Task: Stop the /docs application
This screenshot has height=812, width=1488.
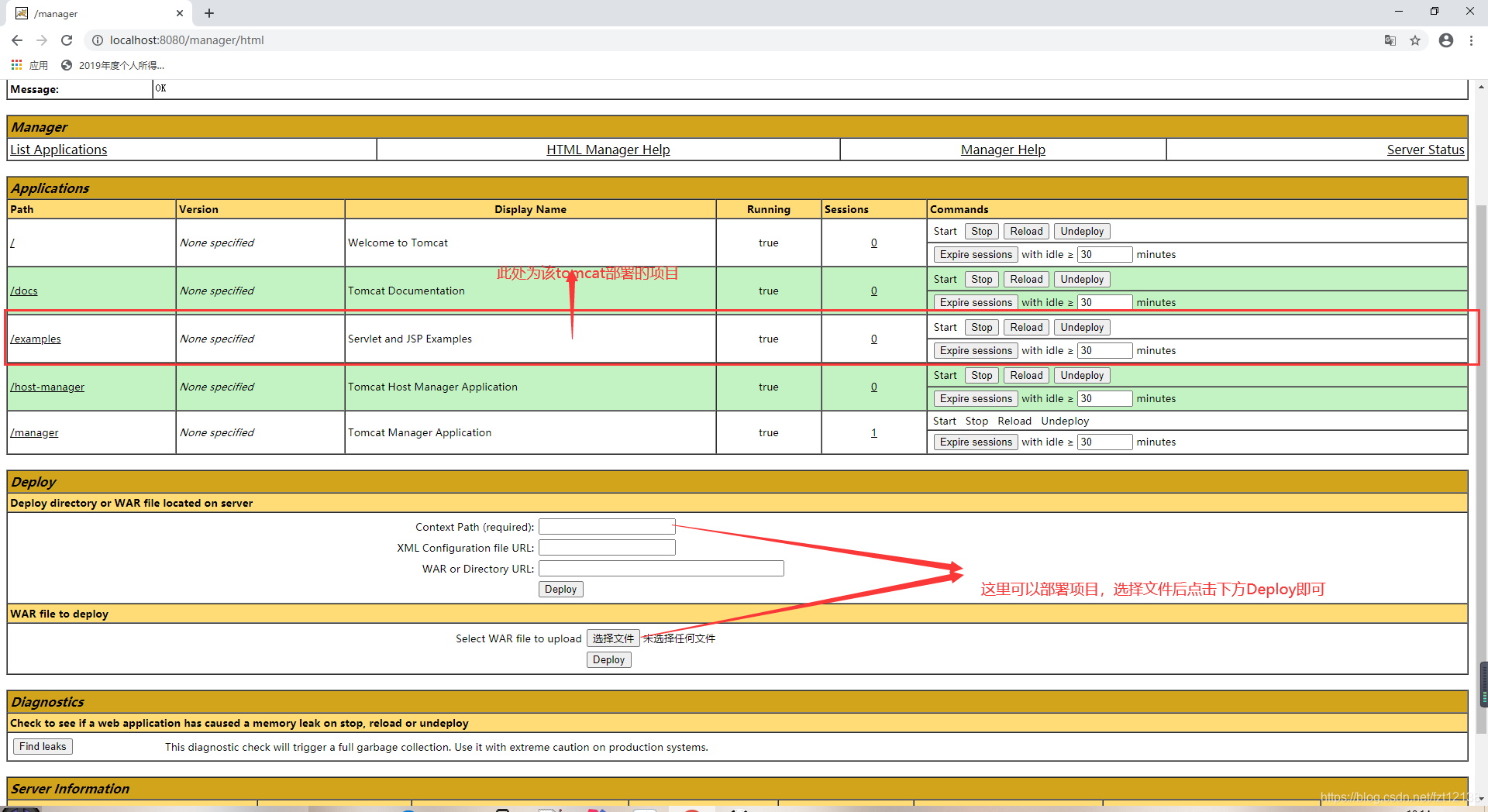Action: 981,279
